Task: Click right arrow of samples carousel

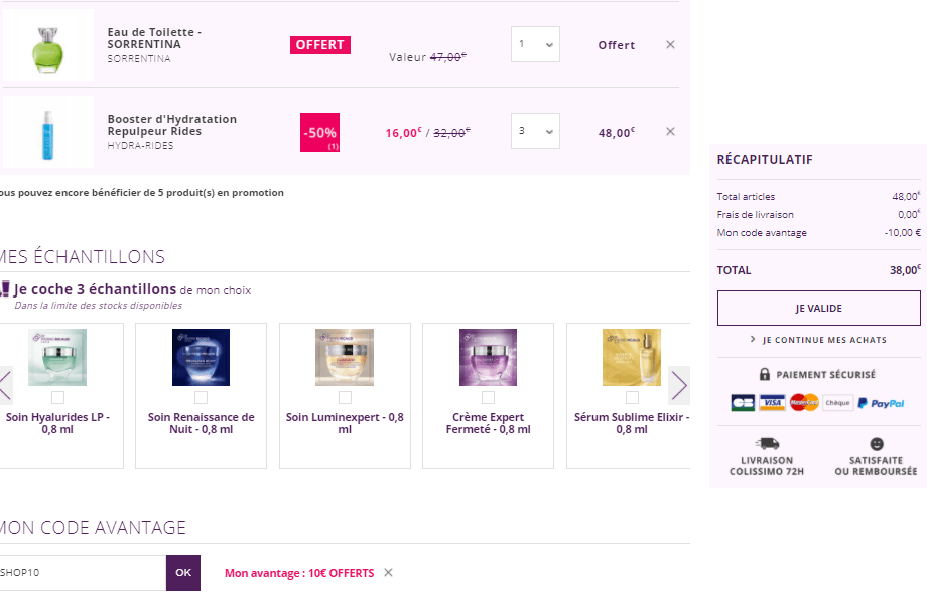Action: [x=679, y=385]
